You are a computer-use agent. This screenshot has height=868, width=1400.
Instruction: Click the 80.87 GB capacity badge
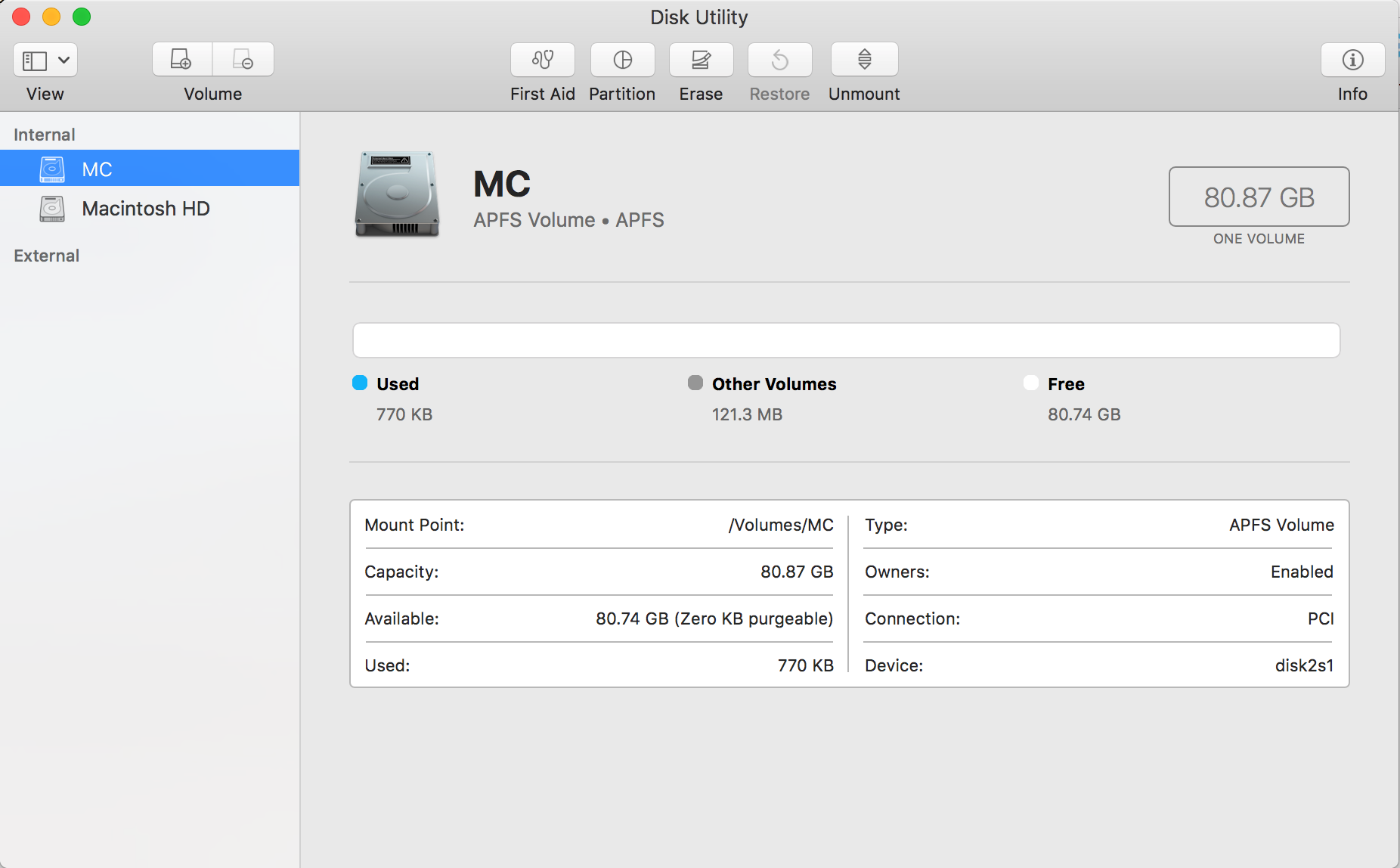pos(1258,197)
